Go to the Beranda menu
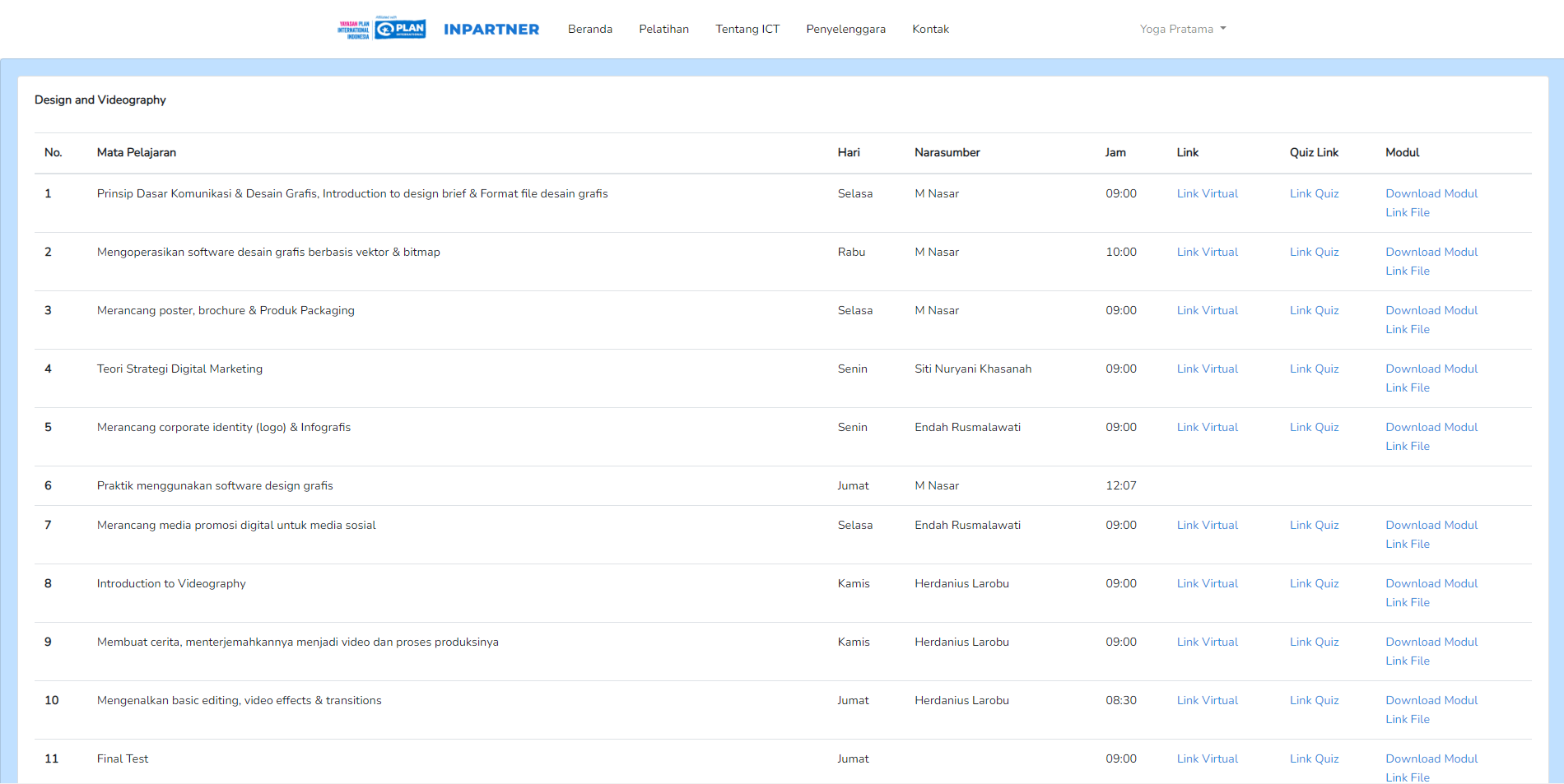This screenshot has height=784, width=1564. click(589, 29)
